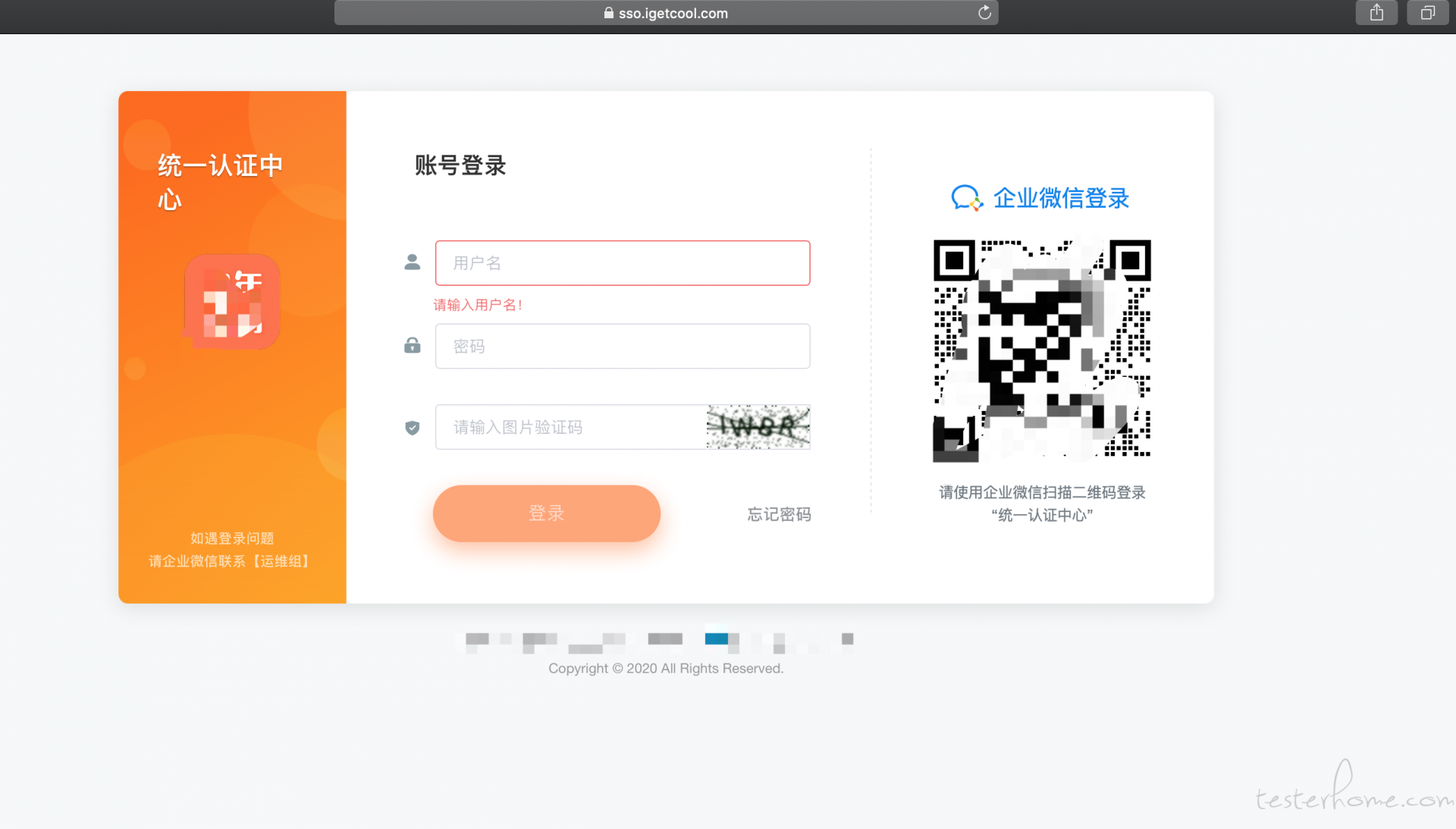Refresh the captcha image

[x=758, y=427]
